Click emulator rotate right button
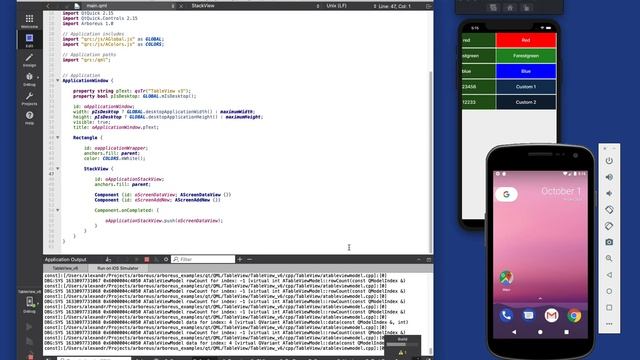 609,226
